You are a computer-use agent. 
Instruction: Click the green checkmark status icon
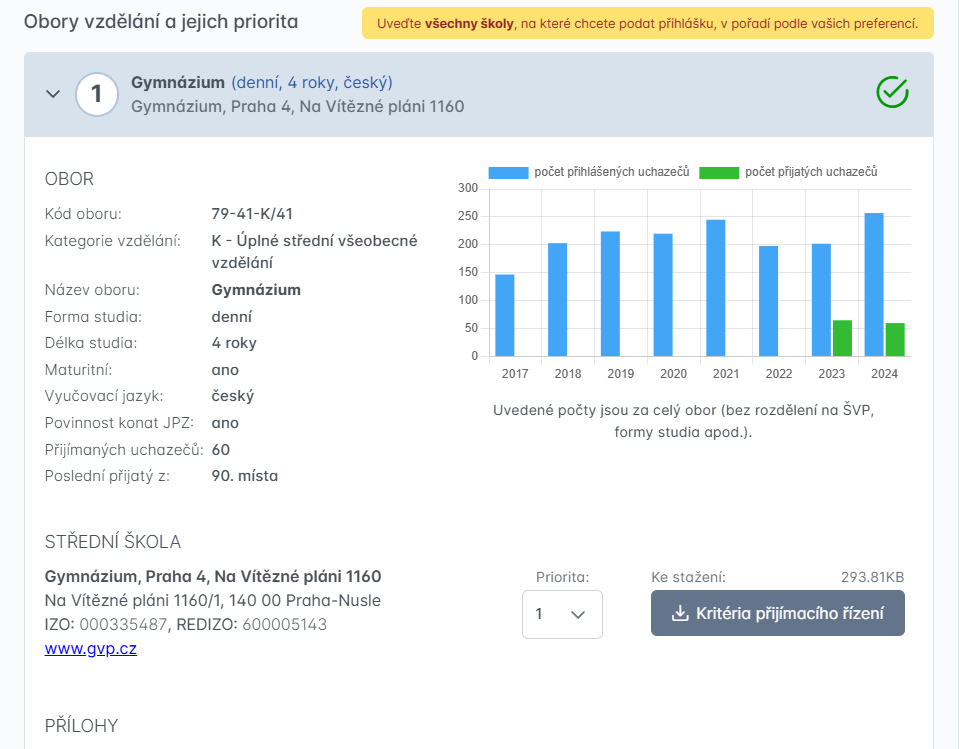click(891, 93)
